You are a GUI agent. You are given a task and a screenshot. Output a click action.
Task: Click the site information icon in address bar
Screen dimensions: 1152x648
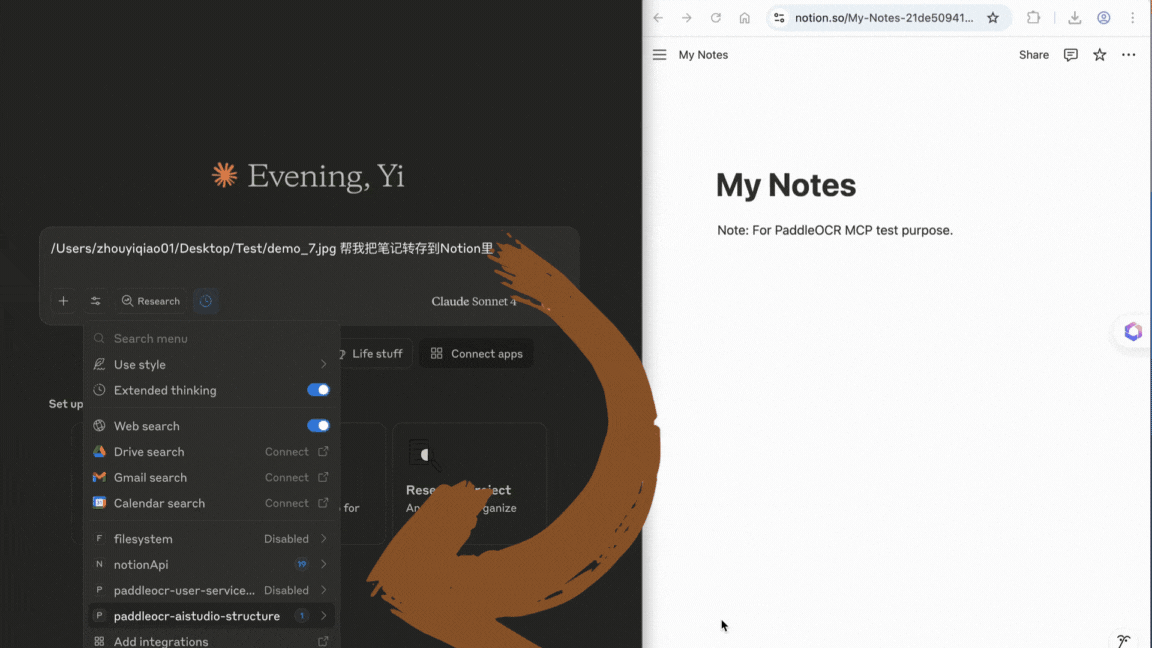coord(780,18)
